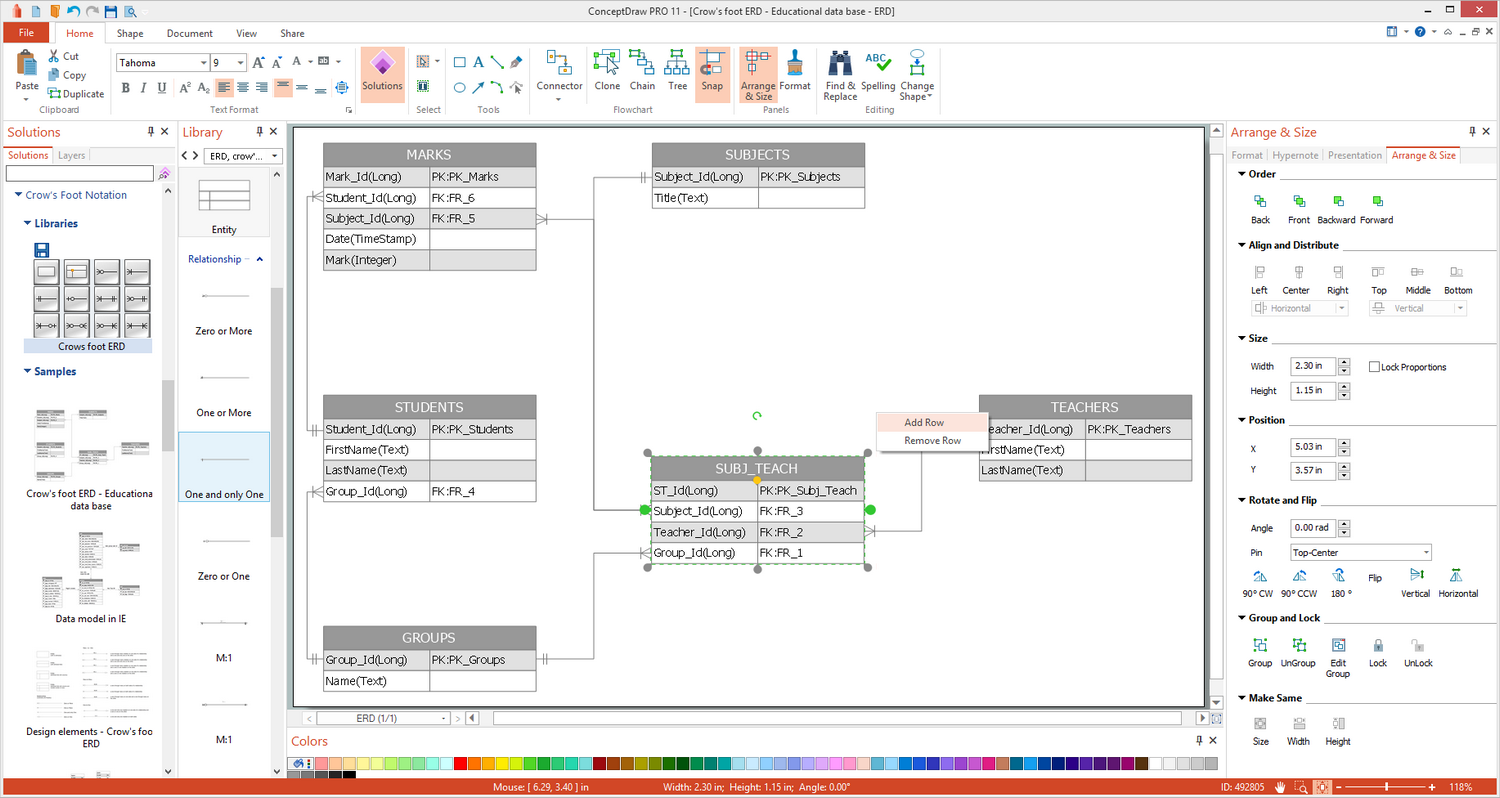1500x798 pixels.
Task: Toggle the Arrange & Size panel button
Action: click(757, 75)
